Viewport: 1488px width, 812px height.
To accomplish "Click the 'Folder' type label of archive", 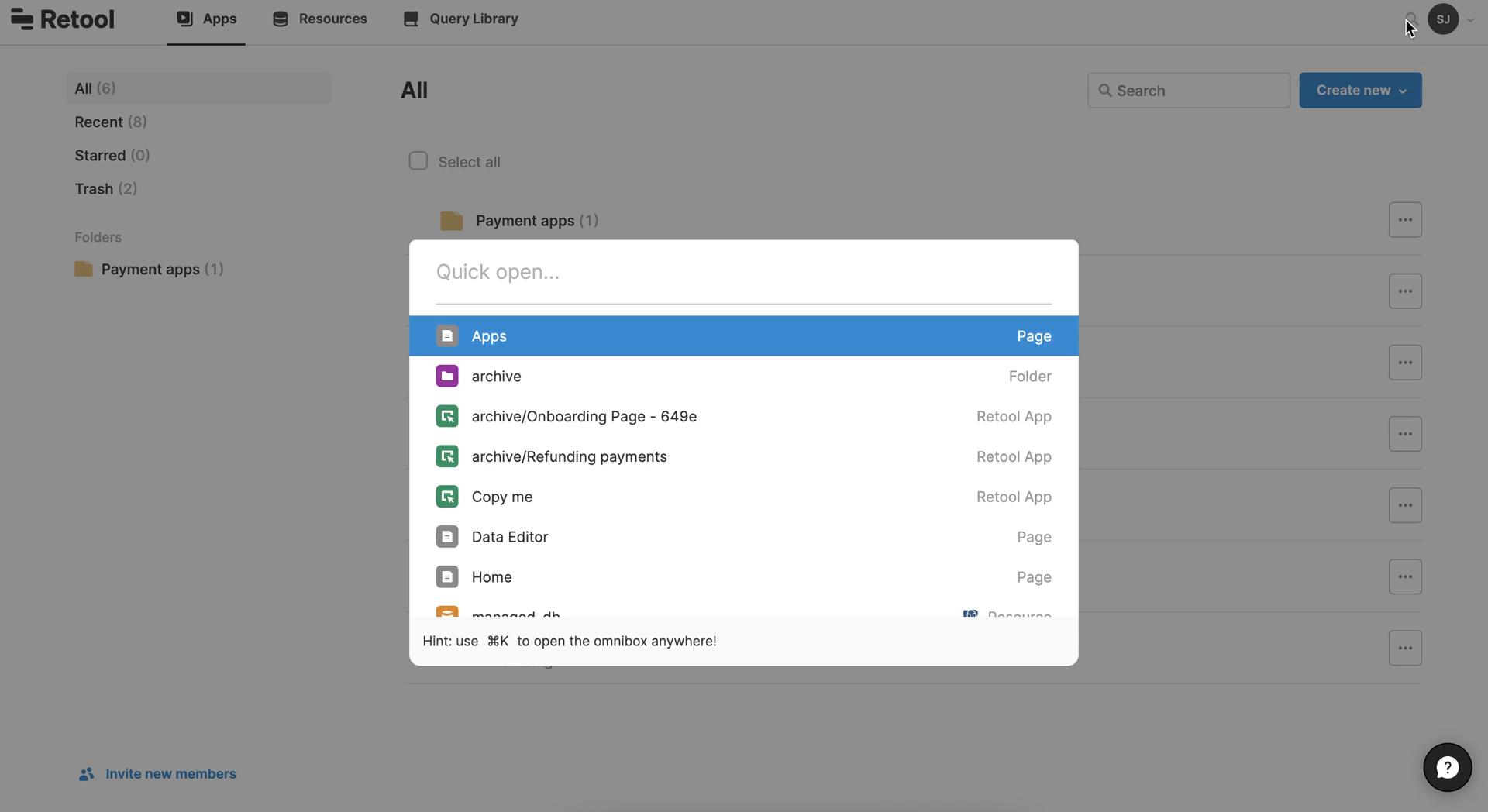I will tap(1030, 377).
